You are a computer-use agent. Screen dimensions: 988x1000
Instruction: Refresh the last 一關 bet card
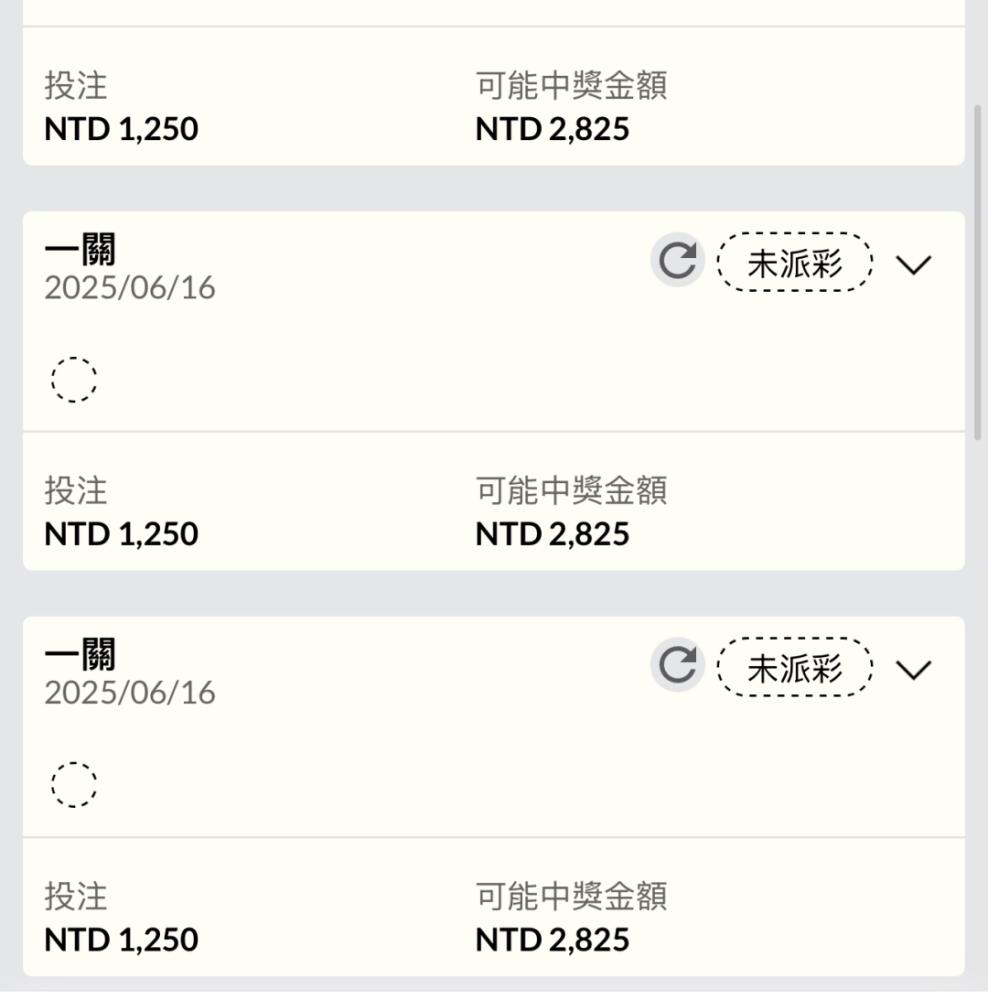[x=677, y=665]
